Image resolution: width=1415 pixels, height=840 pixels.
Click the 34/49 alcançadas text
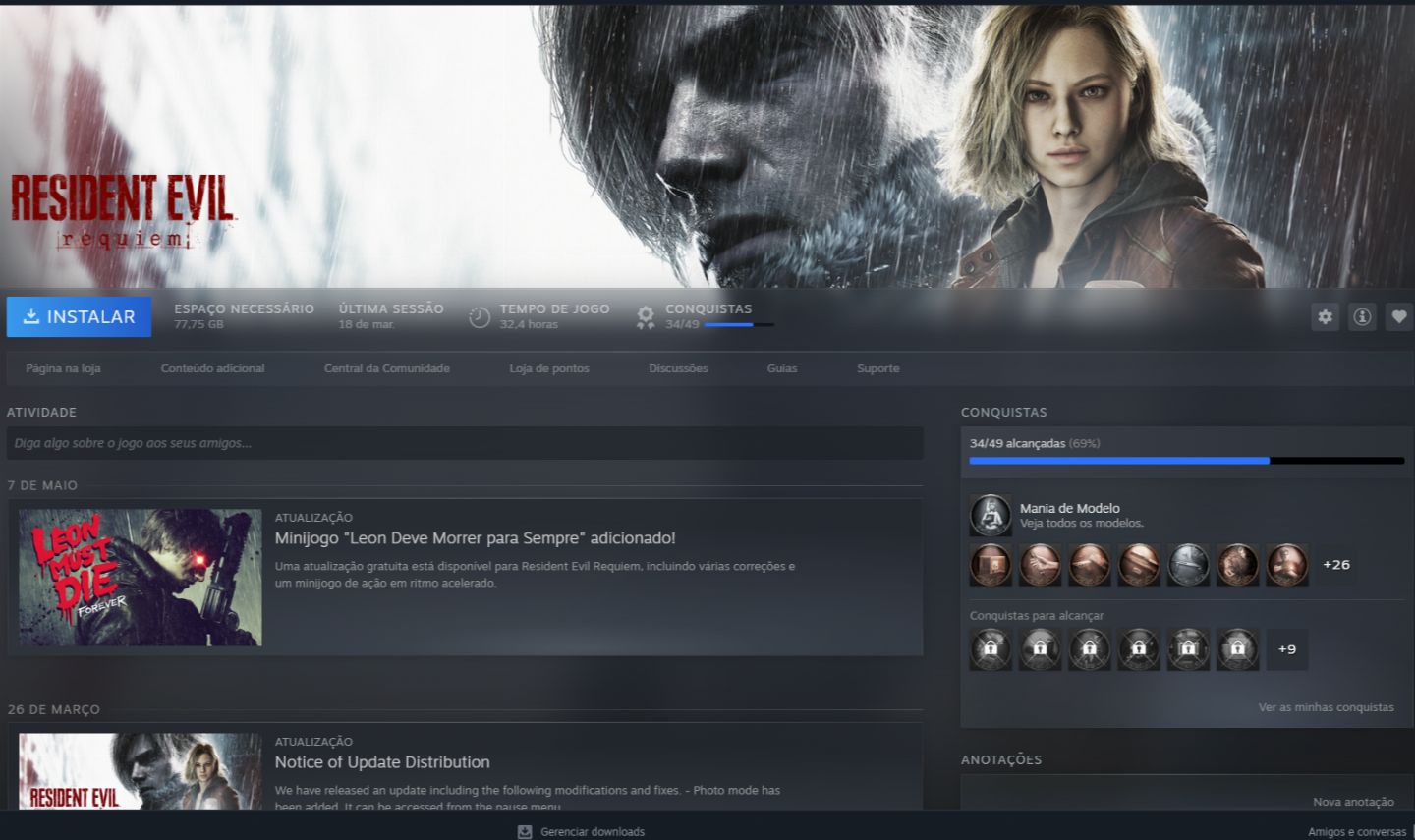point(1017,443)
